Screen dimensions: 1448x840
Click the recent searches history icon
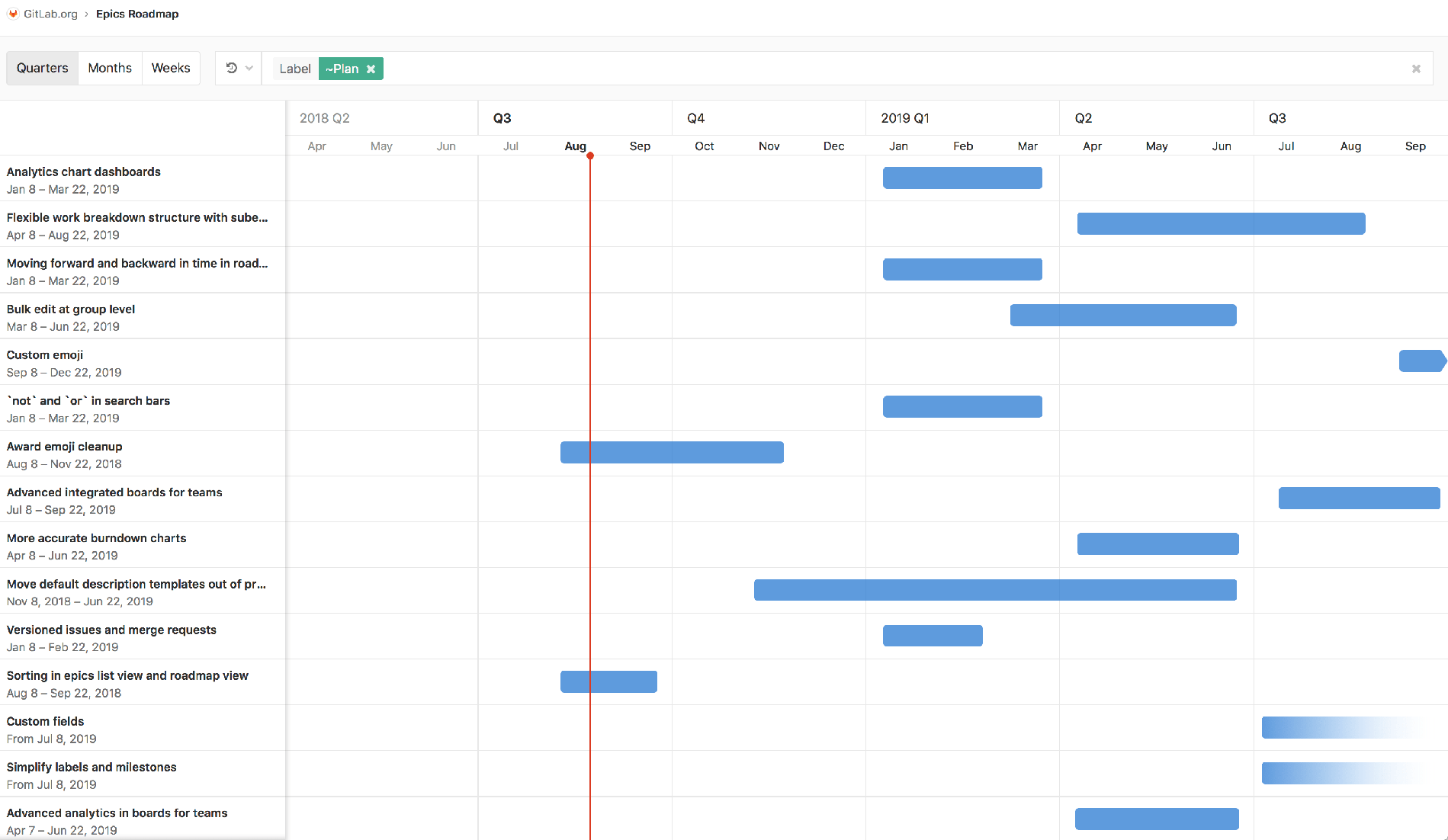[x=231, y=68]
